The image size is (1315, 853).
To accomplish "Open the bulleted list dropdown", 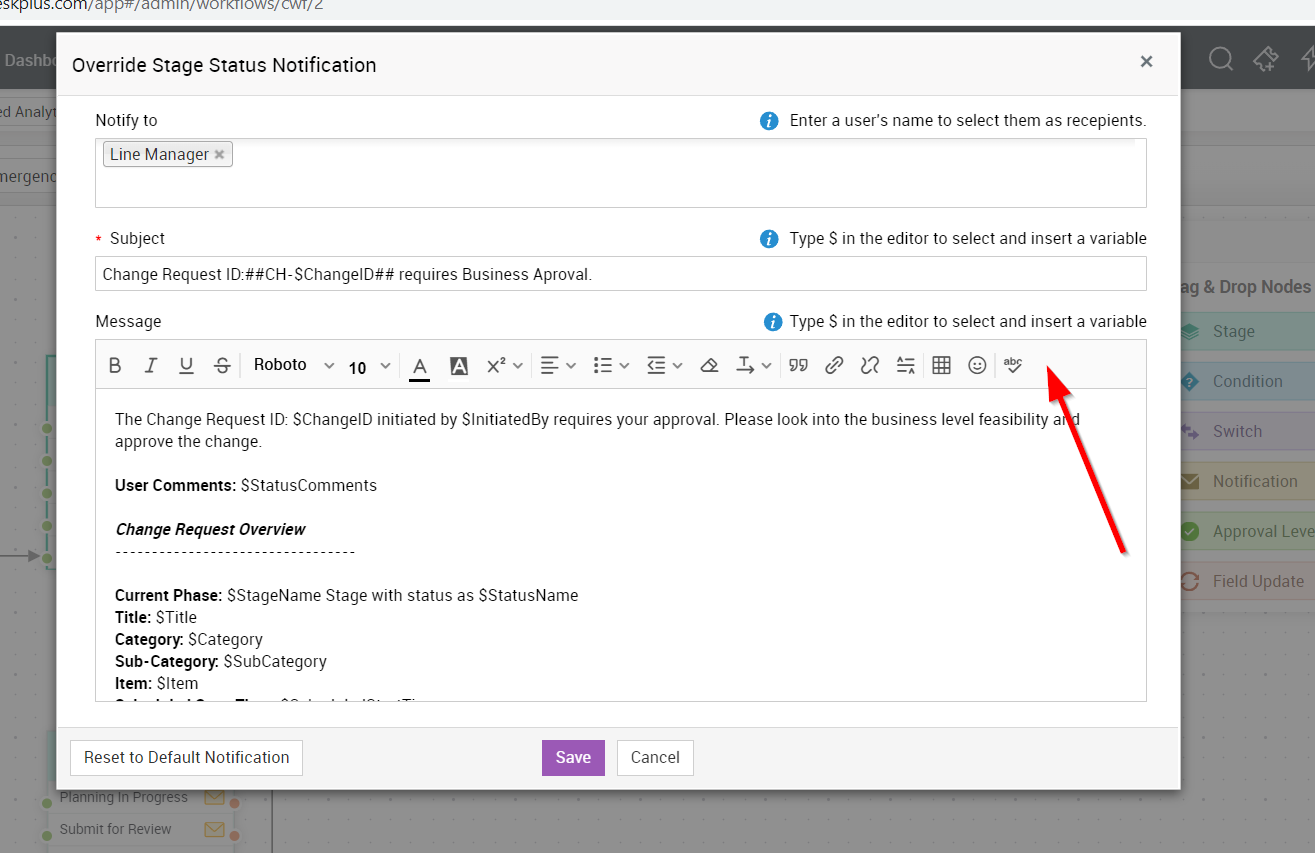I will 611,366.
